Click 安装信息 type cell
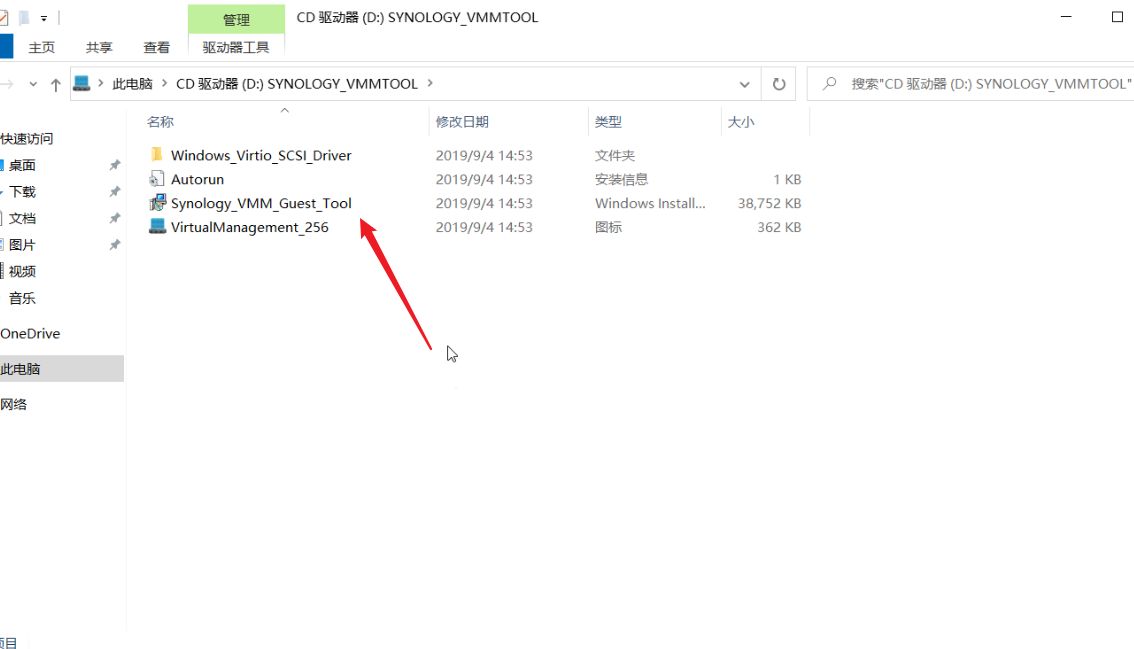1134x649 pixels. pyautogui.click(x=621, y=179)
